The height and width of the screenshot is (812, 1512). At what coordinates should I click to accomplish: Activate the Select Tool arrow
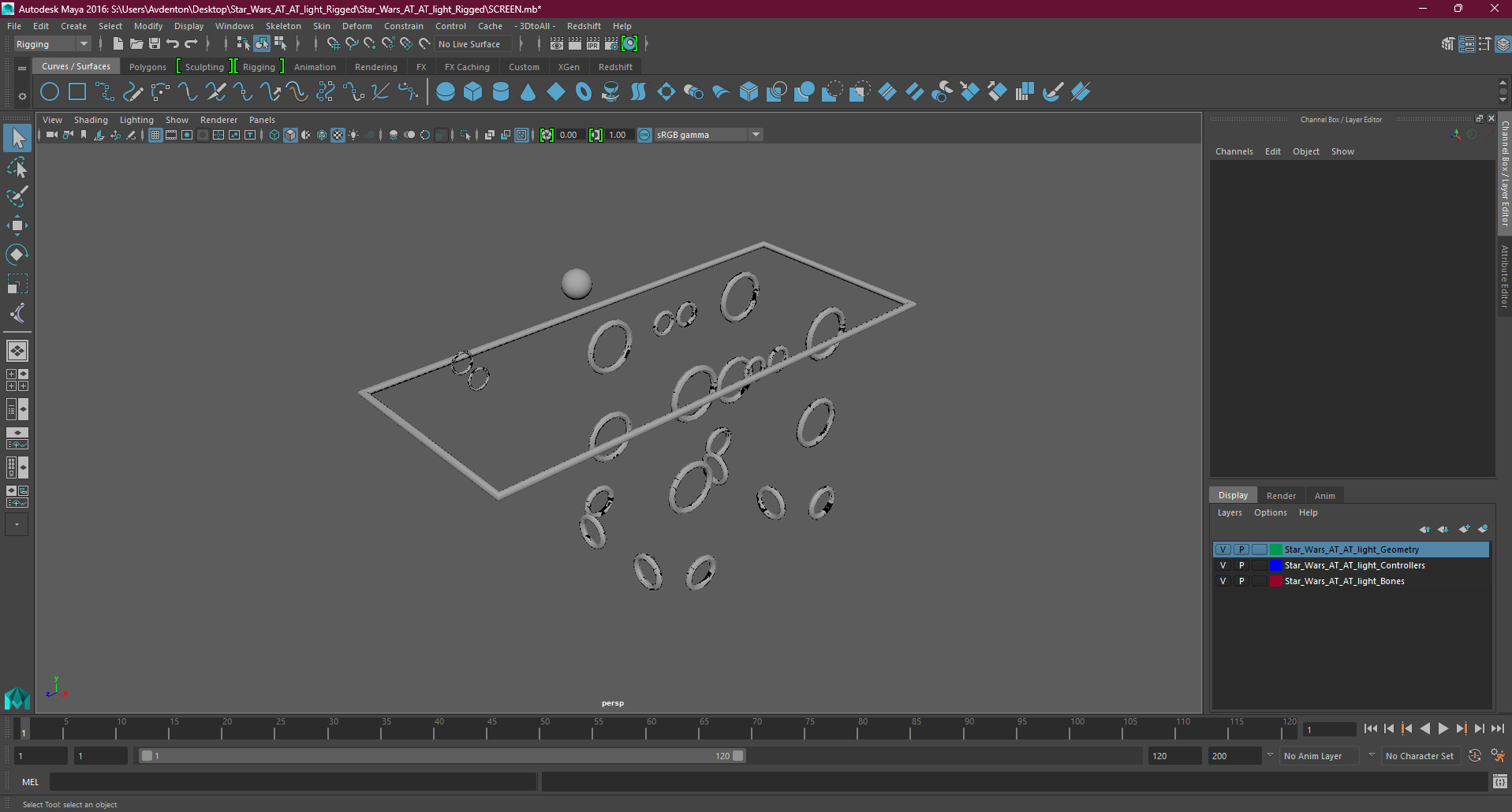point(17,138)
